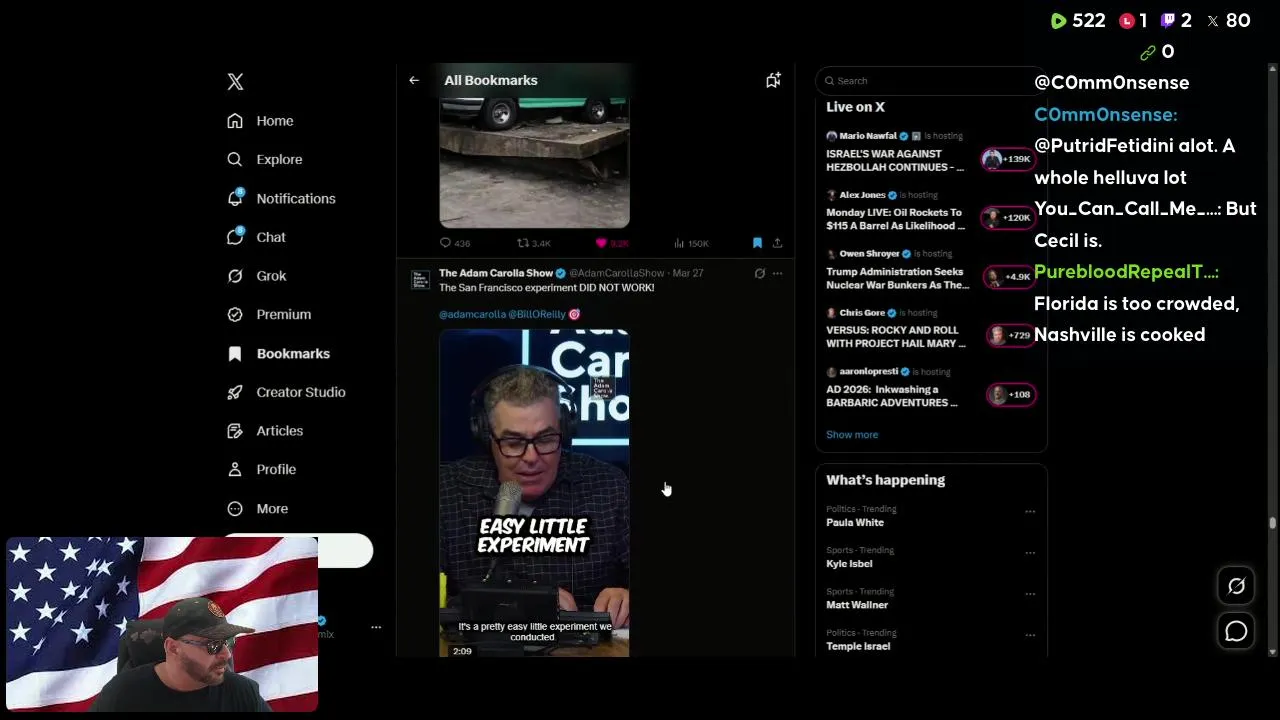Open options for Matt Wallner trend

tap(1029, 593)
